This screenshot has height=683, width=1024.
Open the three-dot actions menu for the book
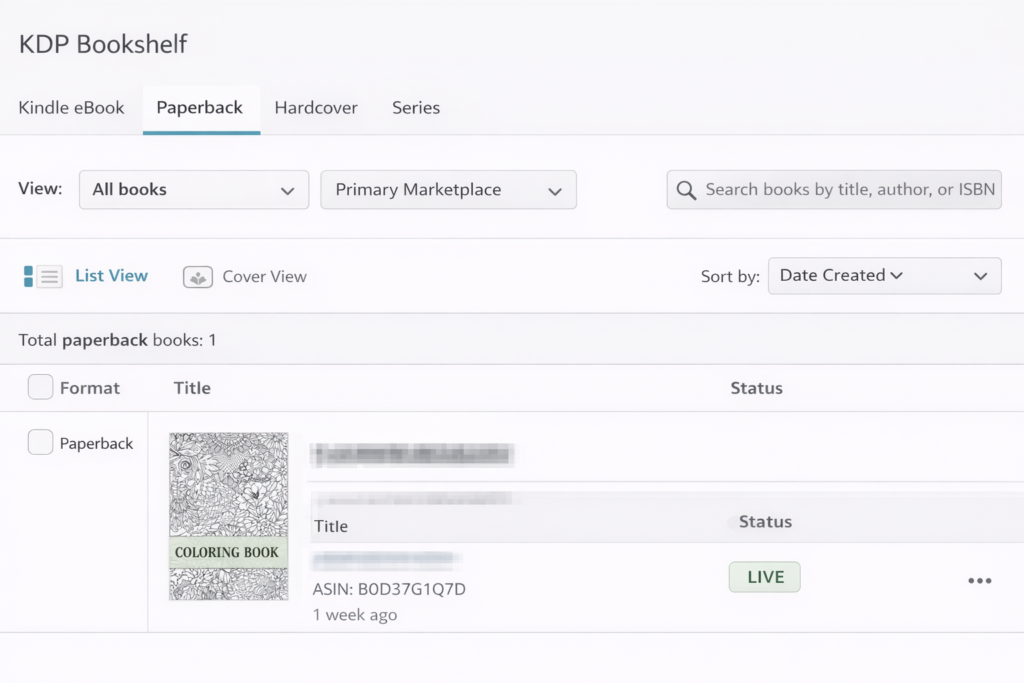979,580
